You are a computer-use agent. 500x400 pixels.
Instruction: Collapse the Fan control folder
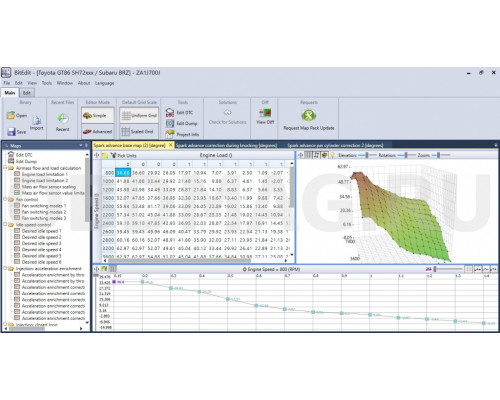(x=5, y=199)
